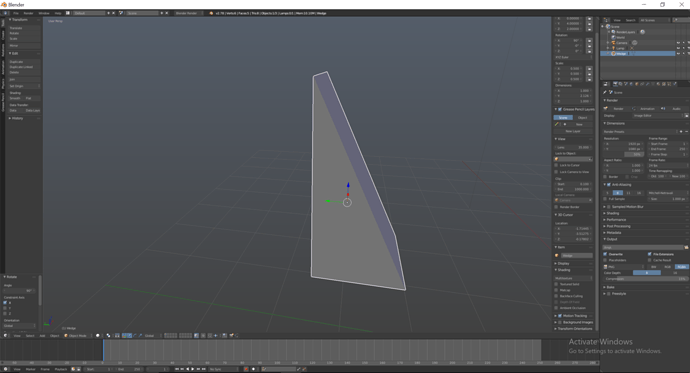The image size is (690, 373).
Task: Click the scene browse icon in top bar
Action: click(121, 13)
